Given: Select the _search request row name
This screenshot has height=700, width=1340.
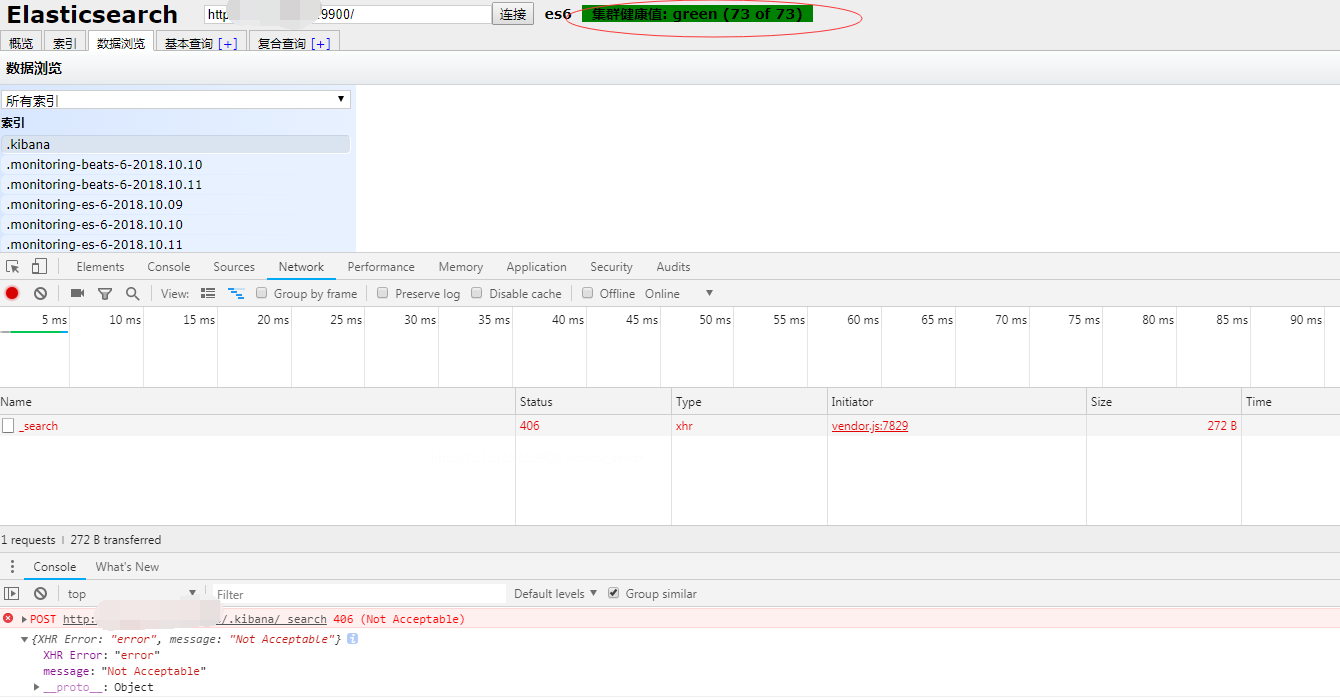Looking at the screenshot, I should coord(40,426).
